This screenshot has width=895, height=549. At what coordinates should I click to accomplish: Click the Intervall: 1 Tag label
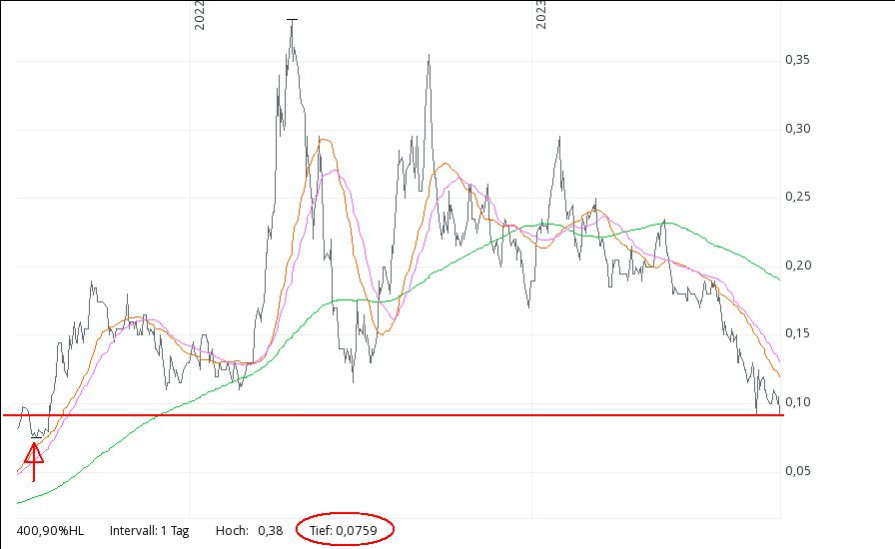pos(149,531)
